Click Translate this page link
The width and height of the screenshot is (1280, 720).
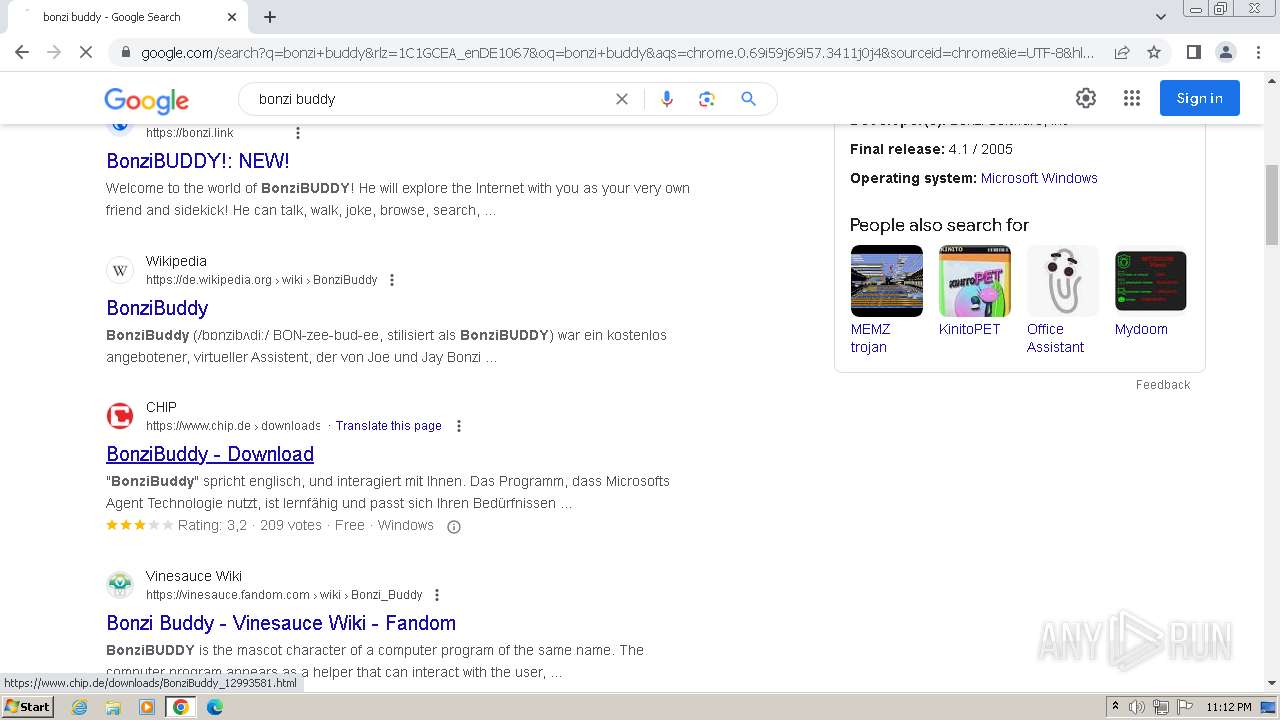pyautogui.click(x=388, y=426)
